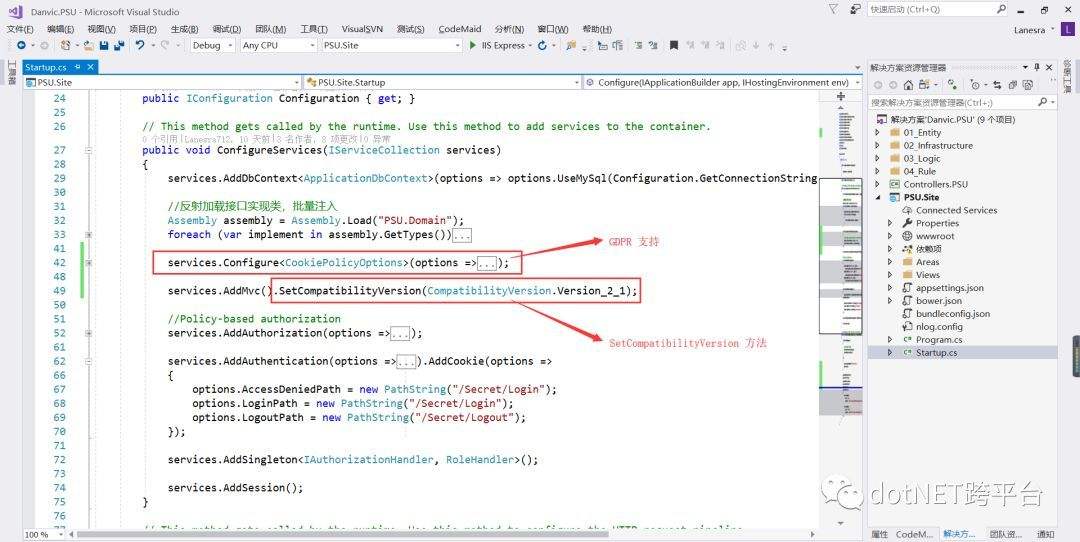Click the bookmark icon in the toolbar

pyautogui.click(x=674, y=45)
